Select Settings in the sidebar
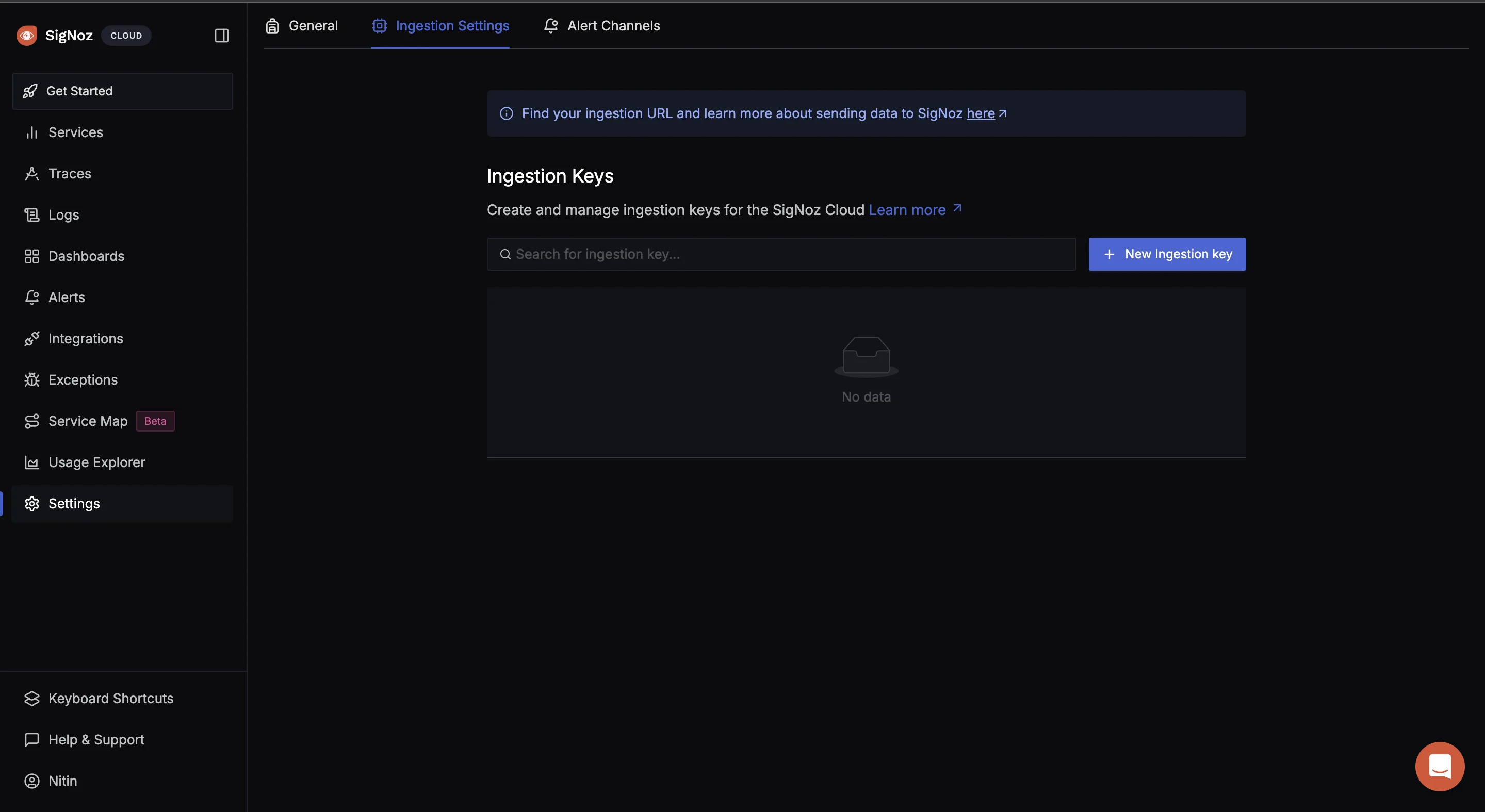Viewport: 1485px width, 812px height. (x=123, y=504)
